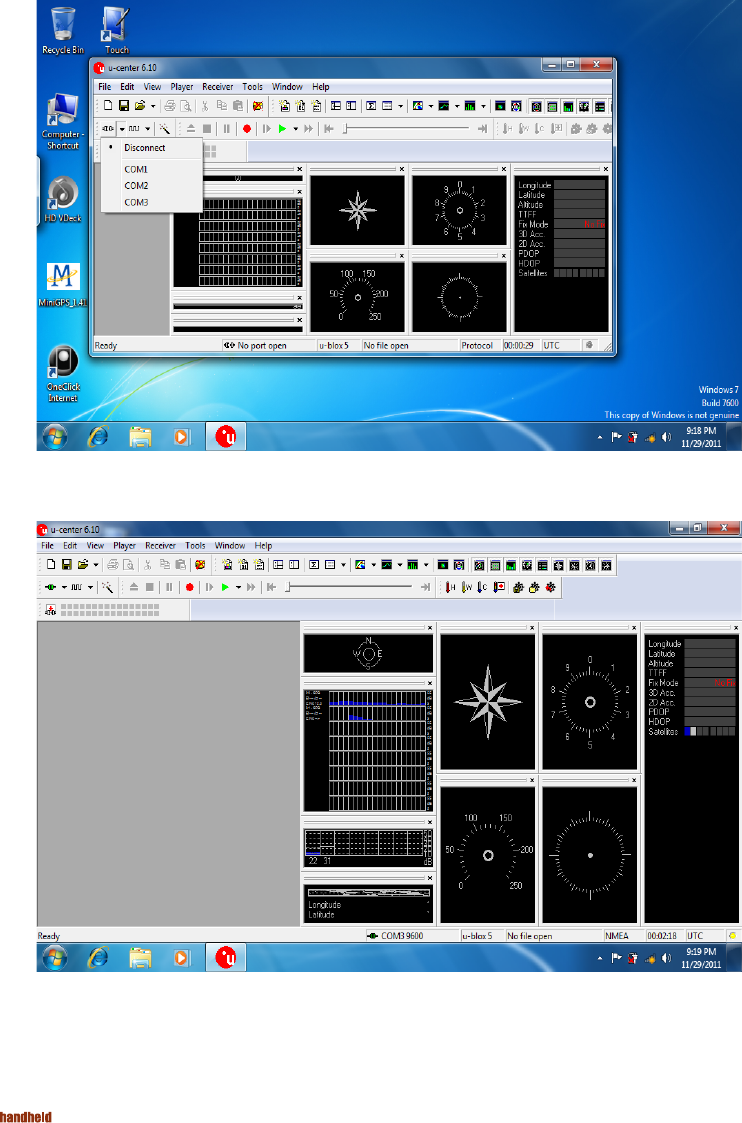This screenshot has height=1123, width=742.
Task: Click the green connect plug icon in the maximized window
Action: coord(50,587)
